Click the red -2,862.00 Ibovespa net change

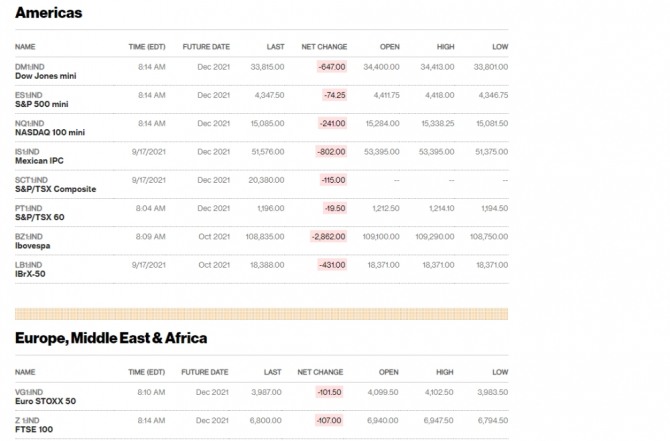click(328, 237)
